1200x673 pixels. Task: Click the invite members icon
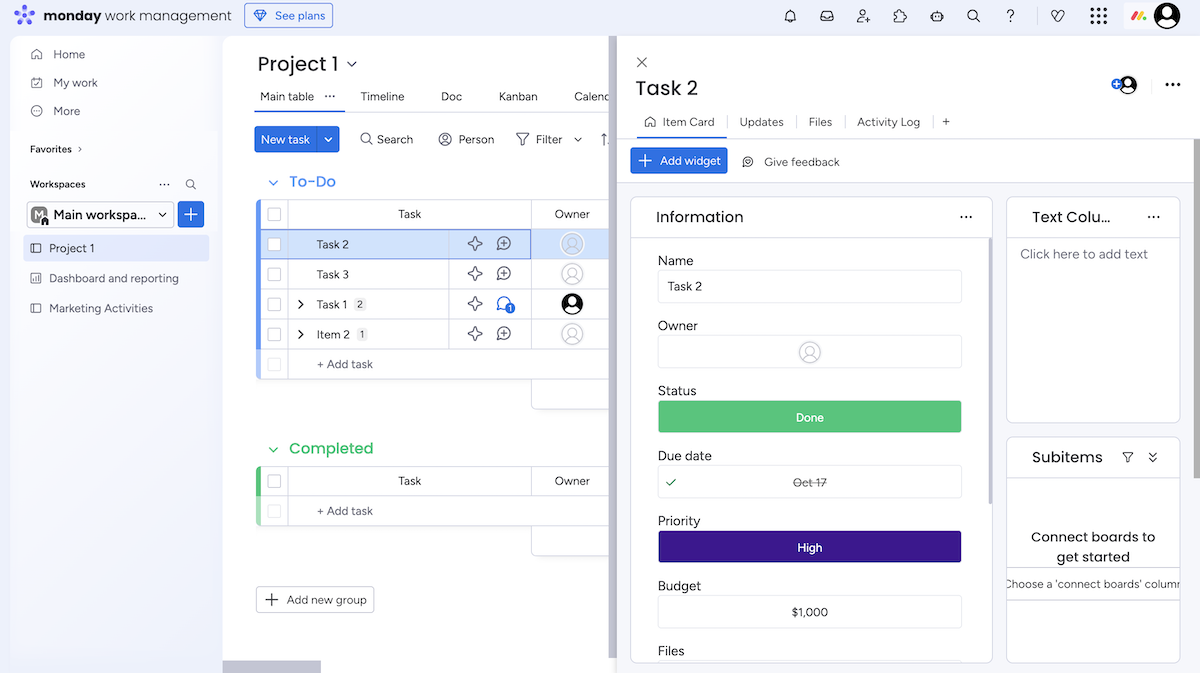[x=863, y=16]
